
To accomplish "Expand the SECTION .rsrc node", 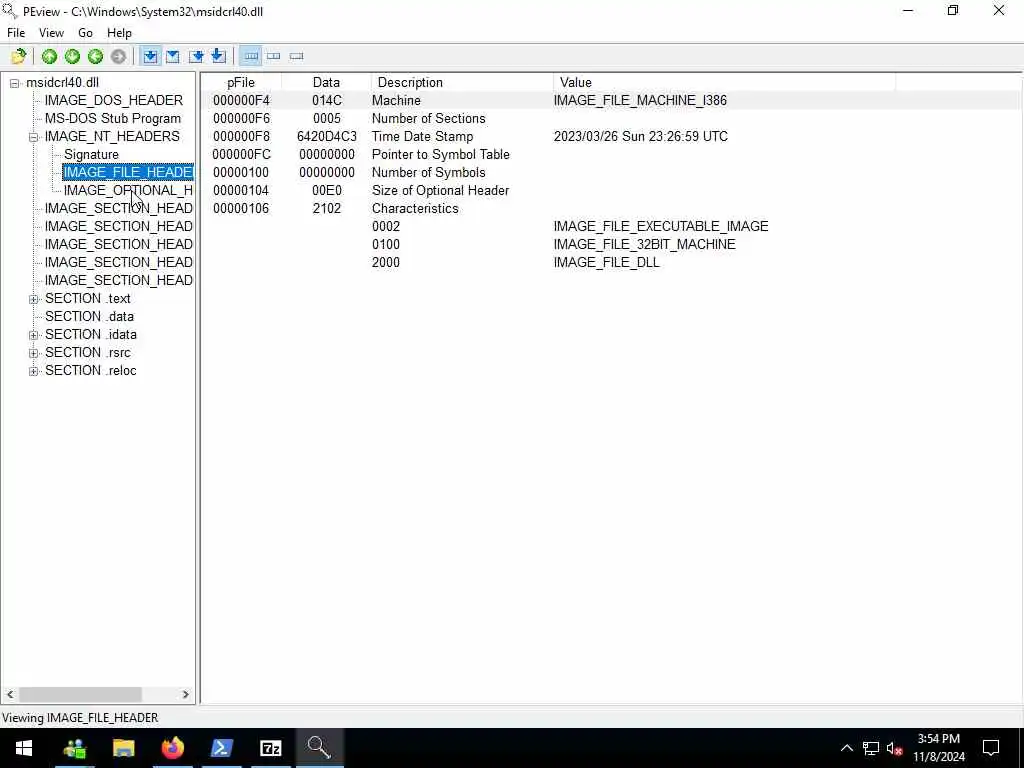I will (33, 353).
